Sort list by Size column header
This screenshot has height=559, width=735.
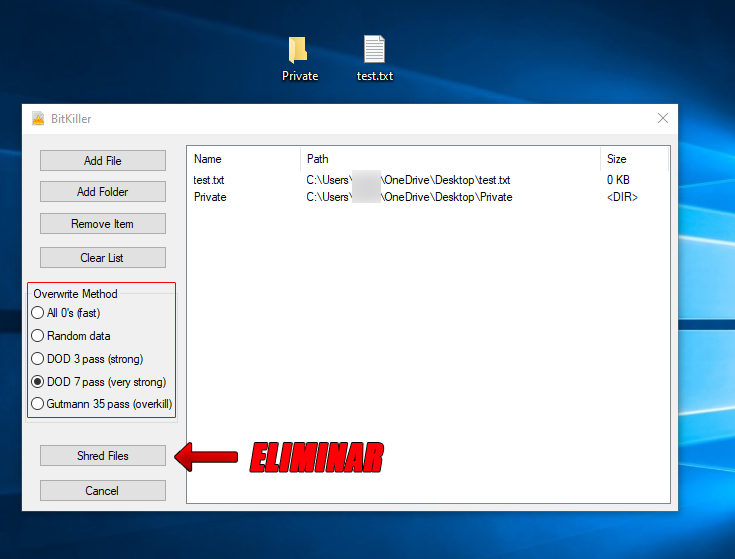pyautogui.click(x=635, y=159)
